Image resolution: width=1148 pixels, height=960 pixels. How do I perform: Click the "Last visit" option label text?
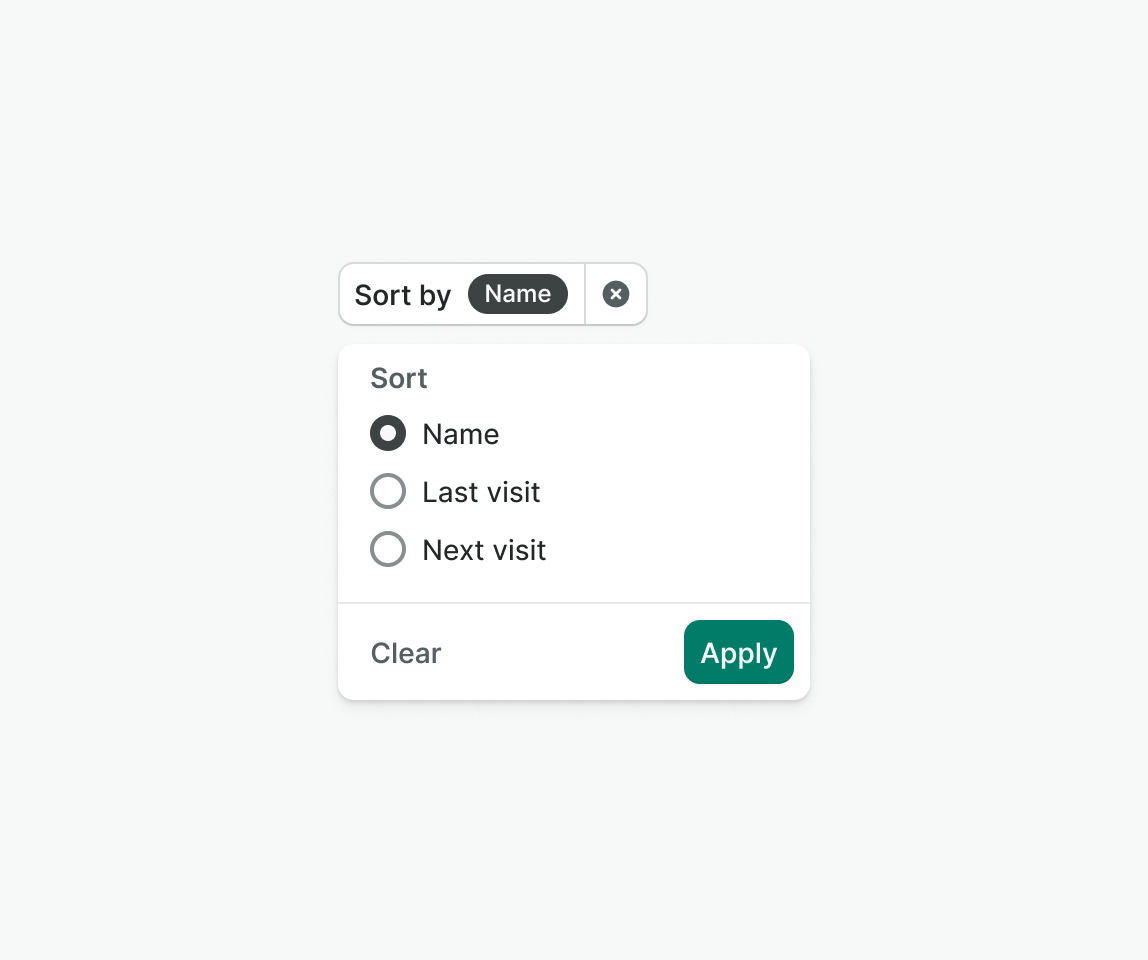(481, 492)
